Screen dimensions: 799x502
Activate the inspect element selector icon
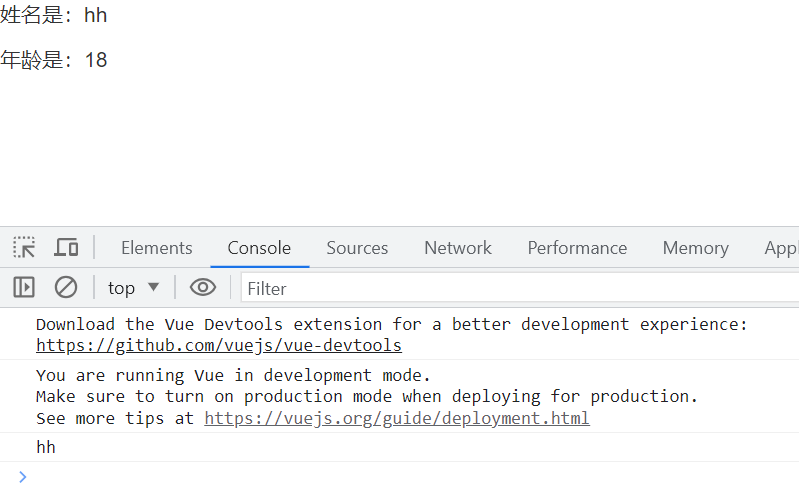coord(24,247)
